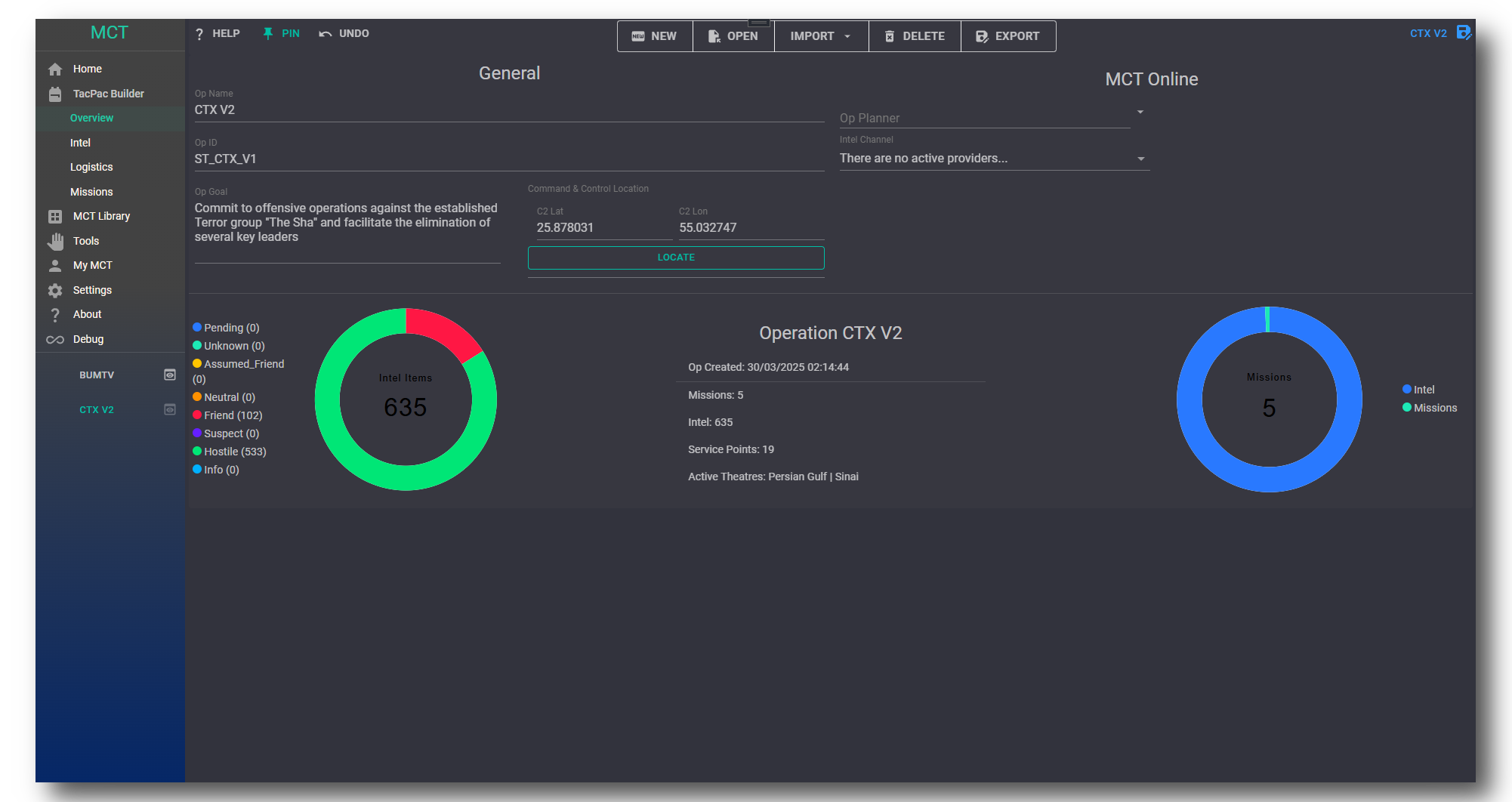
Task: Open My MCT person icon
Action: point(55,266)
